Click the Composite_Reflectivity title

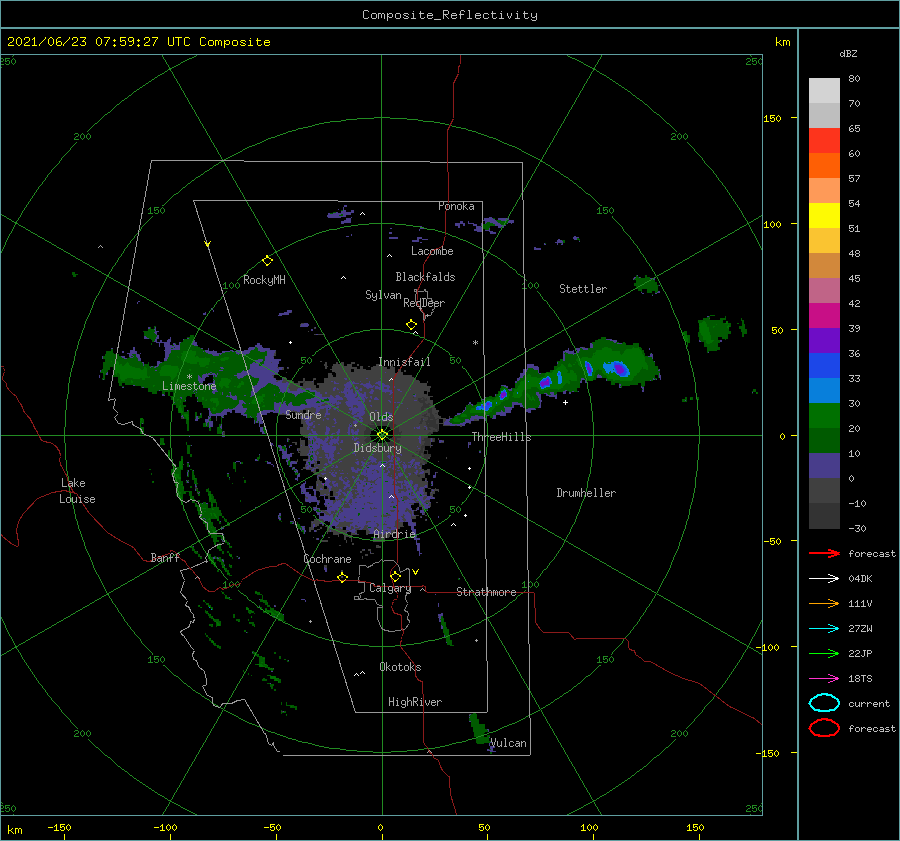(450, 15)
